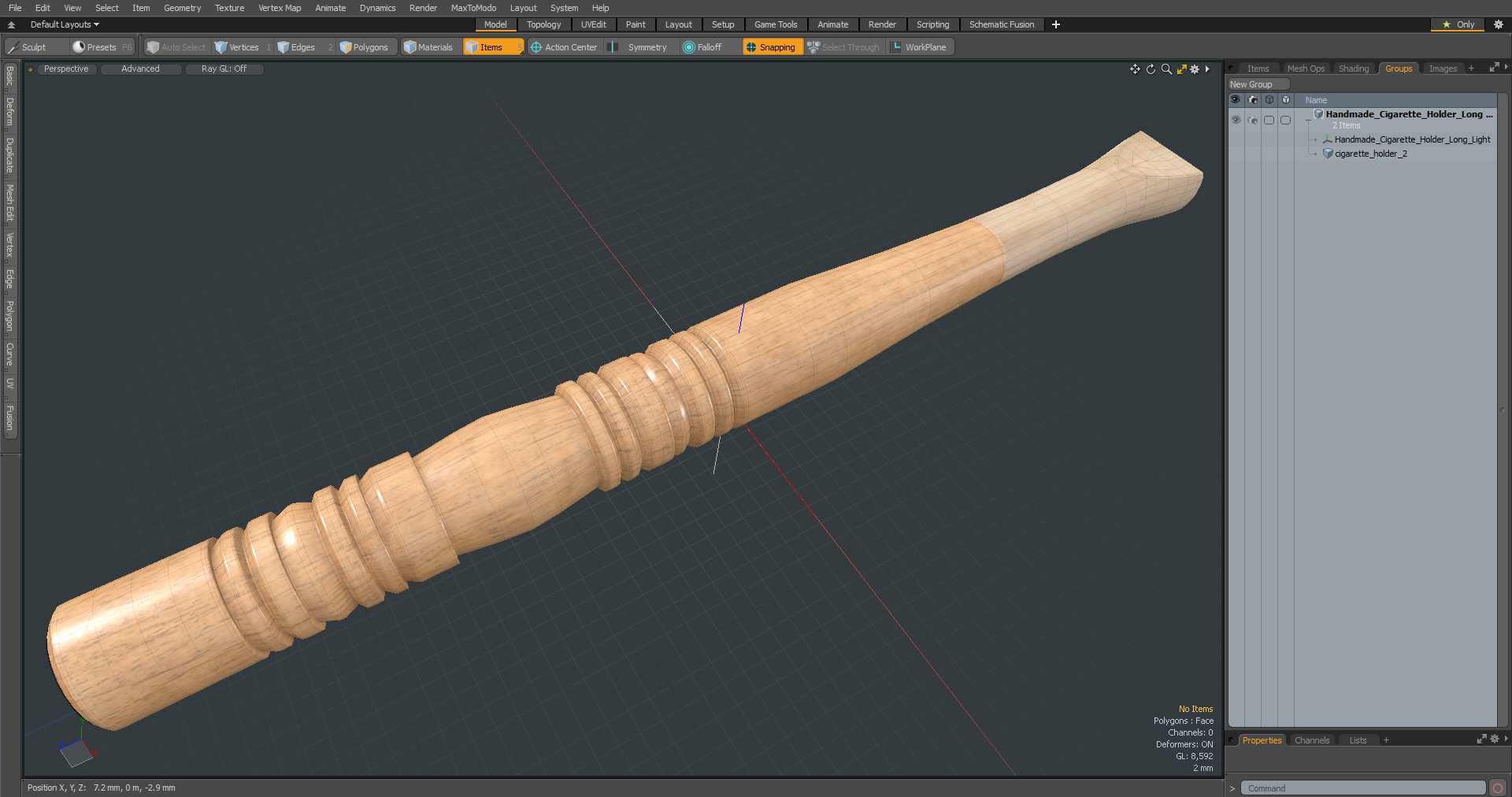Image resolution: width=1512 pixels, height=797 pixels.
Task: Switch to the Shading tab
Action: [x=1354, y=69]
